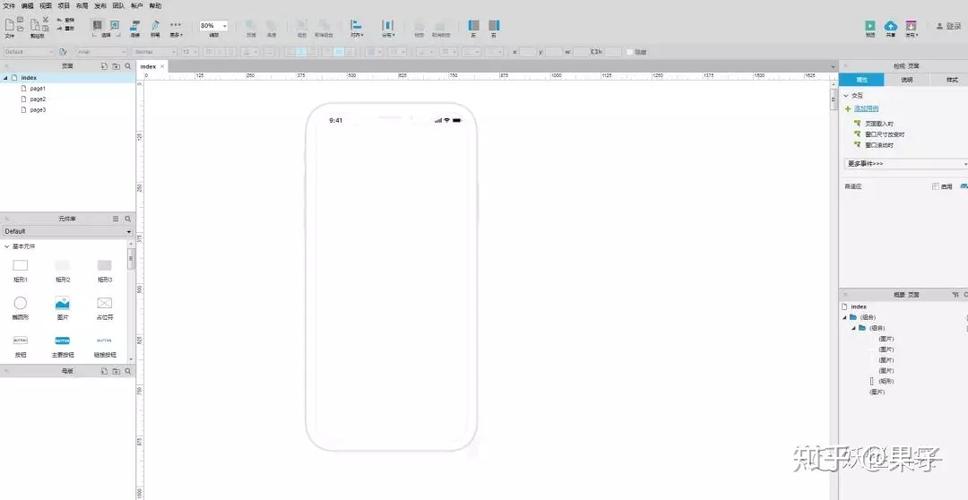This screenshot has width=968, height=500.
Task: Select the 主要按钮 primary button widget
Action: (x=62, y=346)
